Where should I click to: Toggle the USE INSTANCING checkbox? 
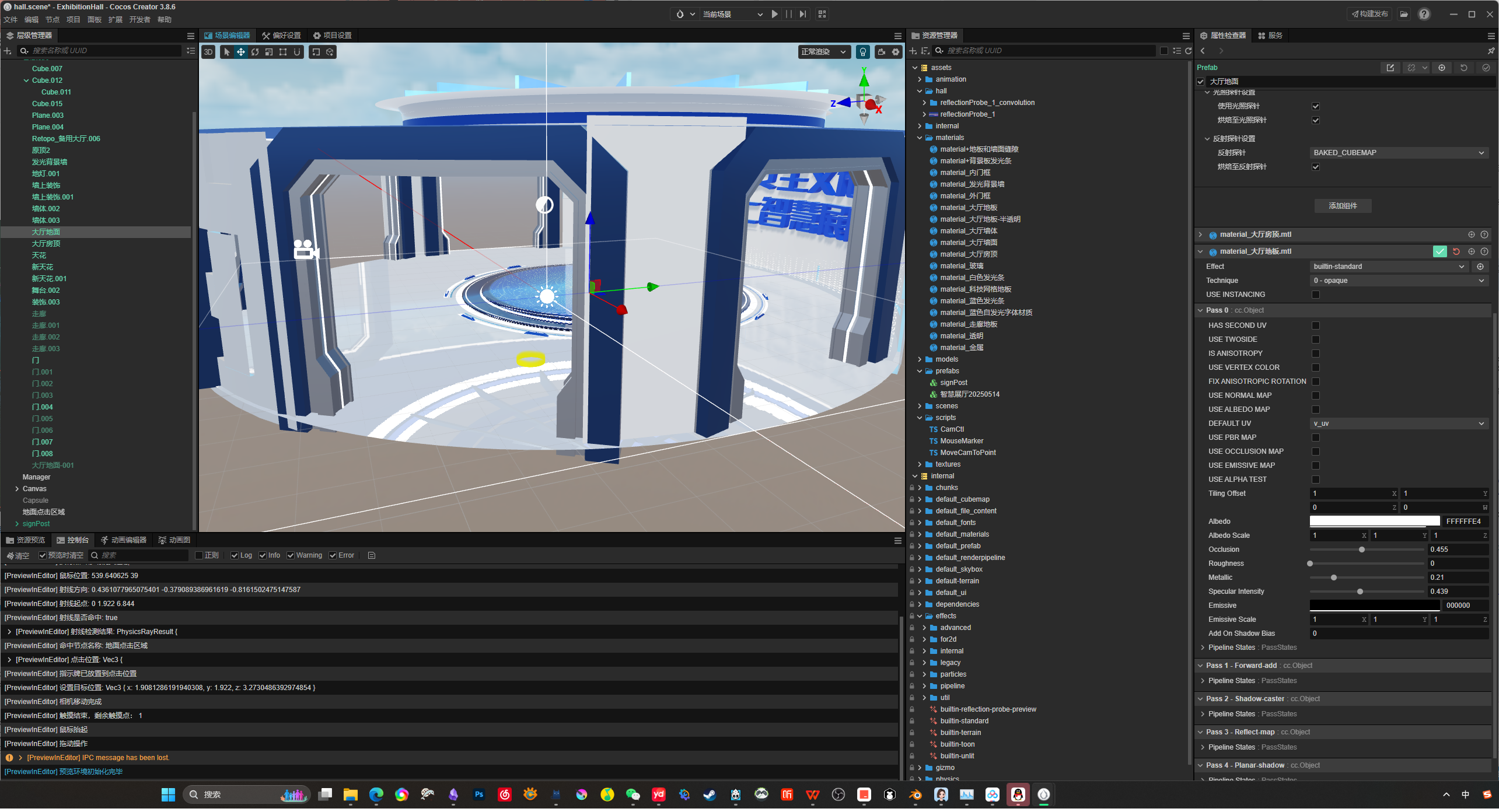click(x=1315, y=295)
